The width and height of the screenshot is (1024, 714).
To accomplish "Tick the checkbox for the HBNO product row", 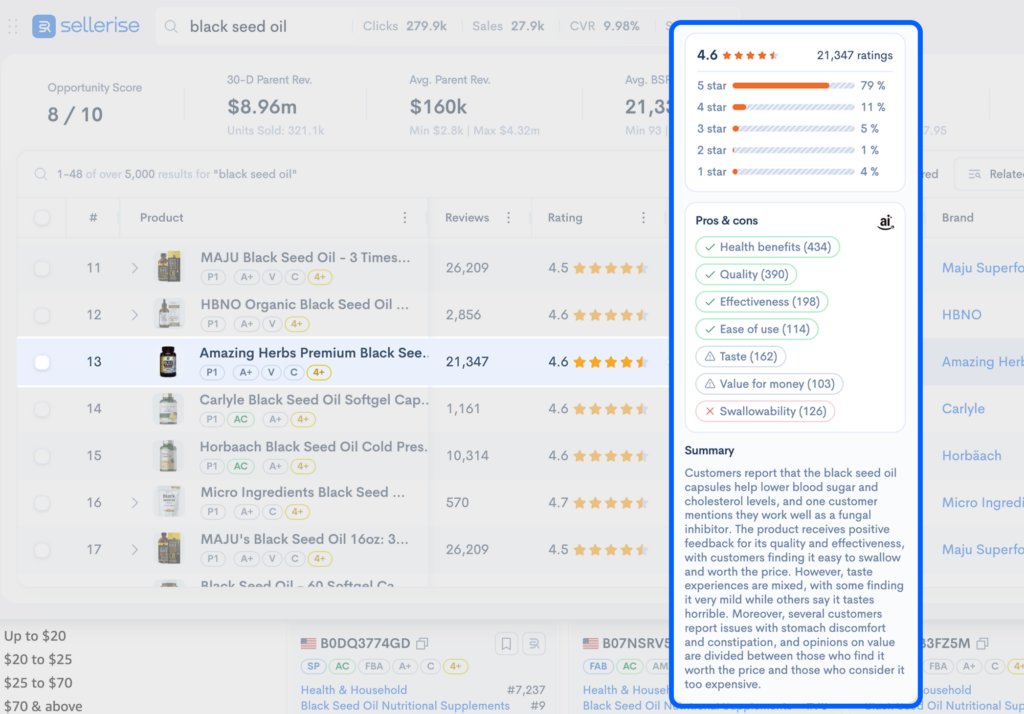I will tap(41, 315).
